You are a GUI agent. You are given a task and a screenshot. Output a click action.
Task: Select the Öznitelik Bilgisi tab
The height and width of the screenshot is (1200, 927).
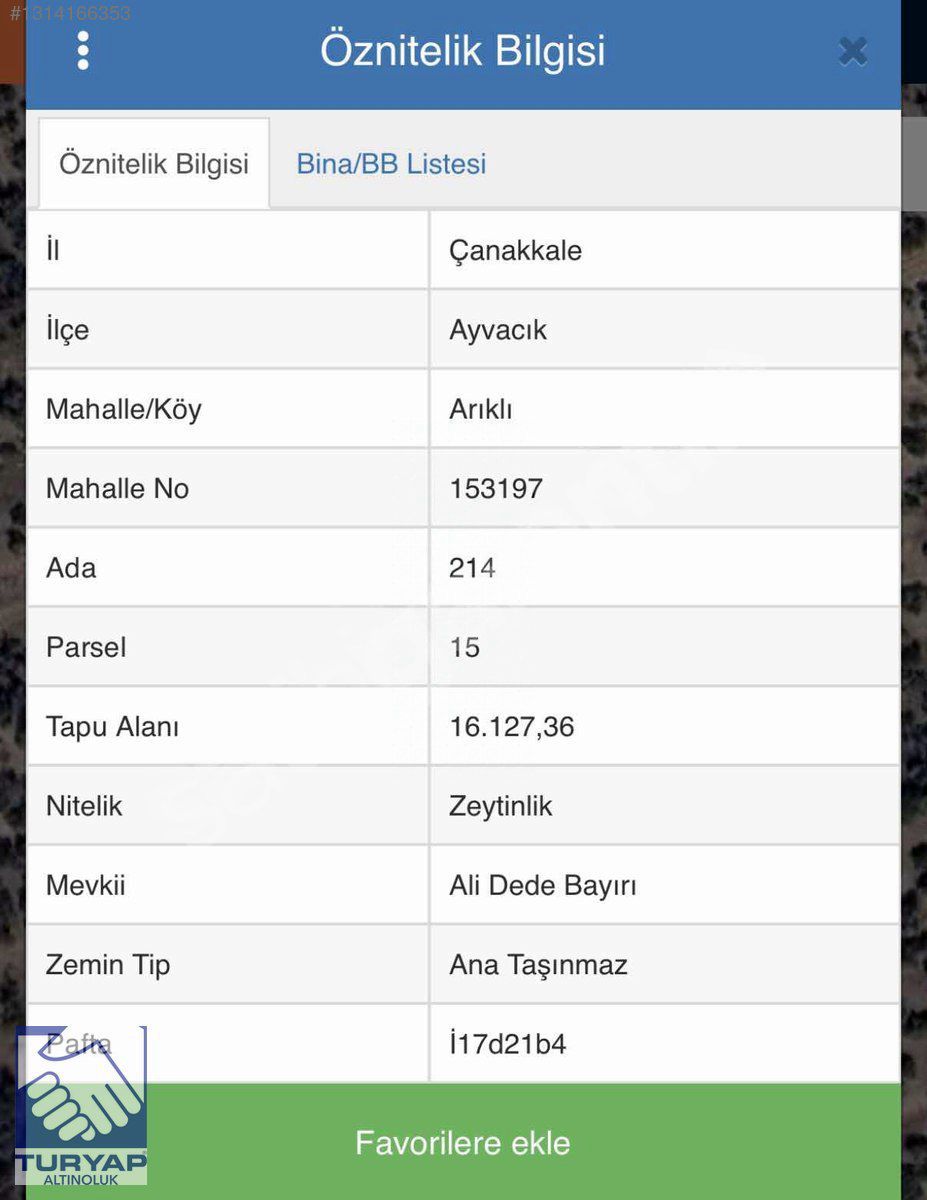click(154, 164)
